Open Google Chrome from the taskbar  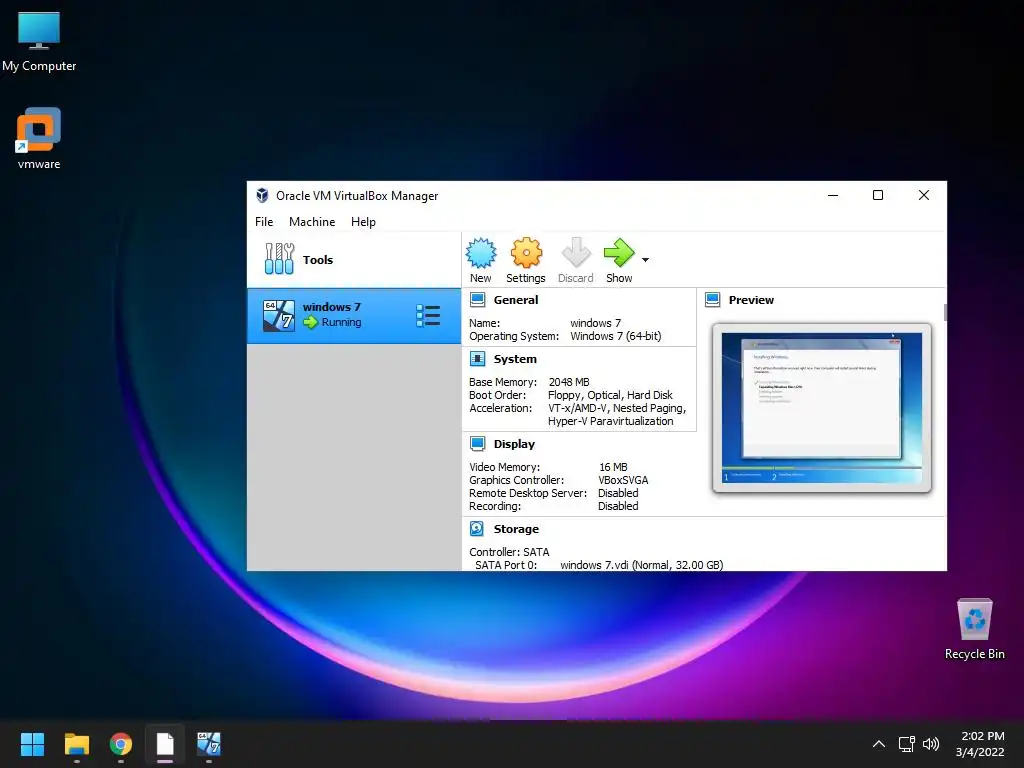pyautogui.click(x=121, y=744)
